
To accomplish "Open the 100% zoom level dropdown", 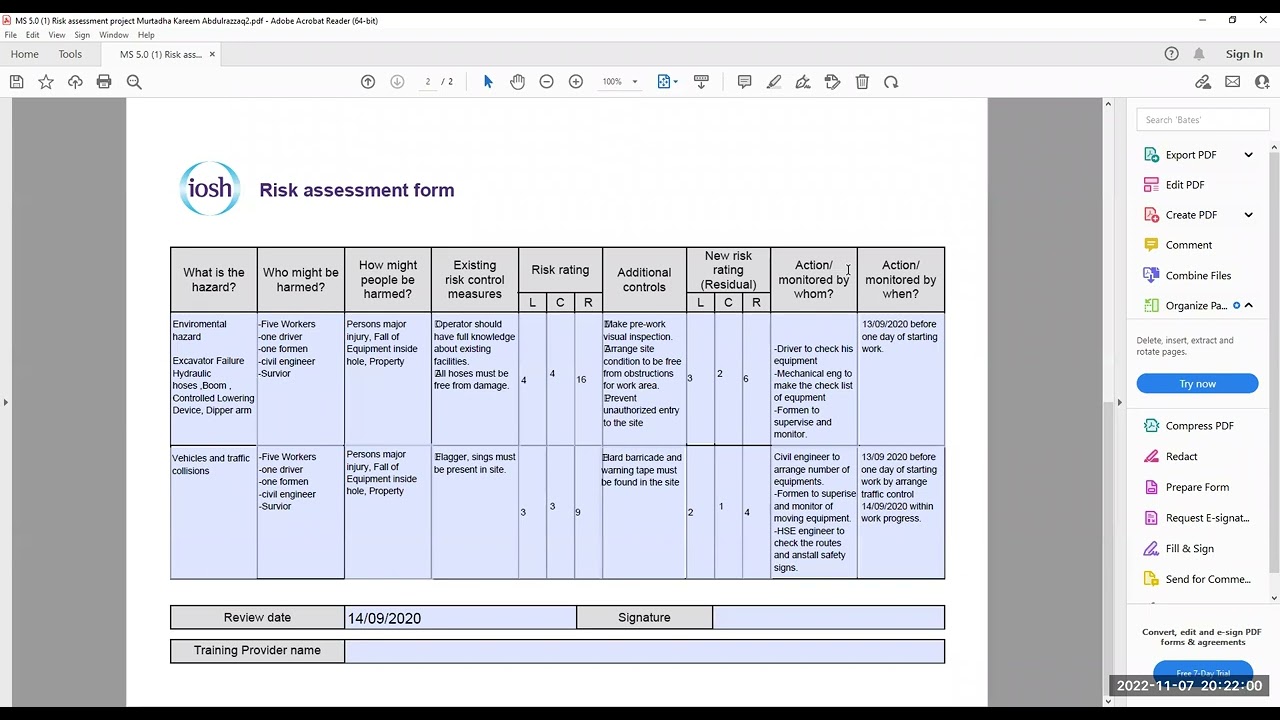I will coord(620,82).
